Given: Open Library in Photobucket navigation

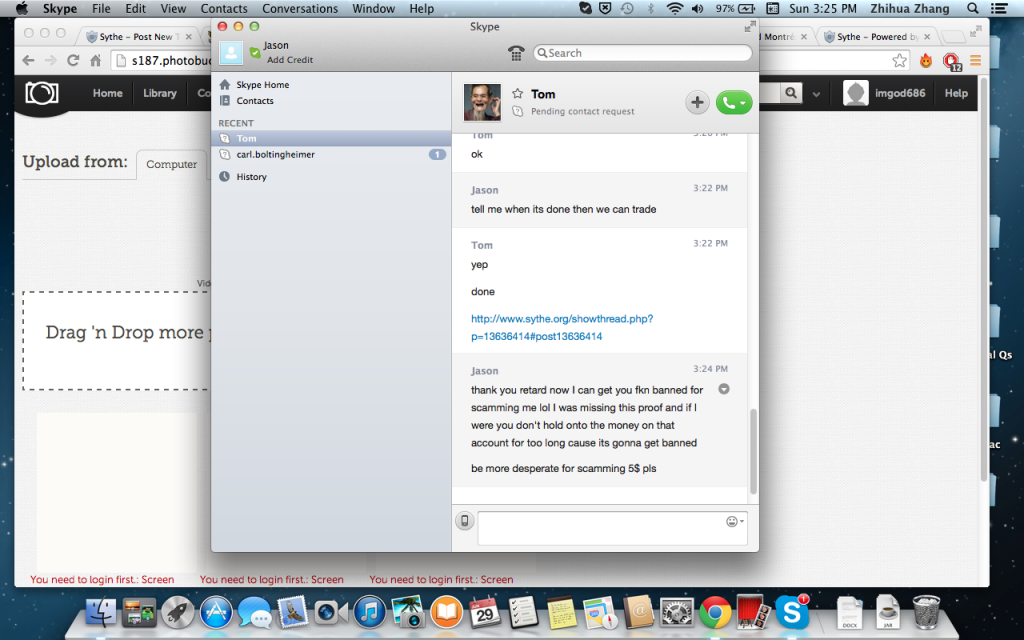Looking at the screenshot, I should (160, 93).
